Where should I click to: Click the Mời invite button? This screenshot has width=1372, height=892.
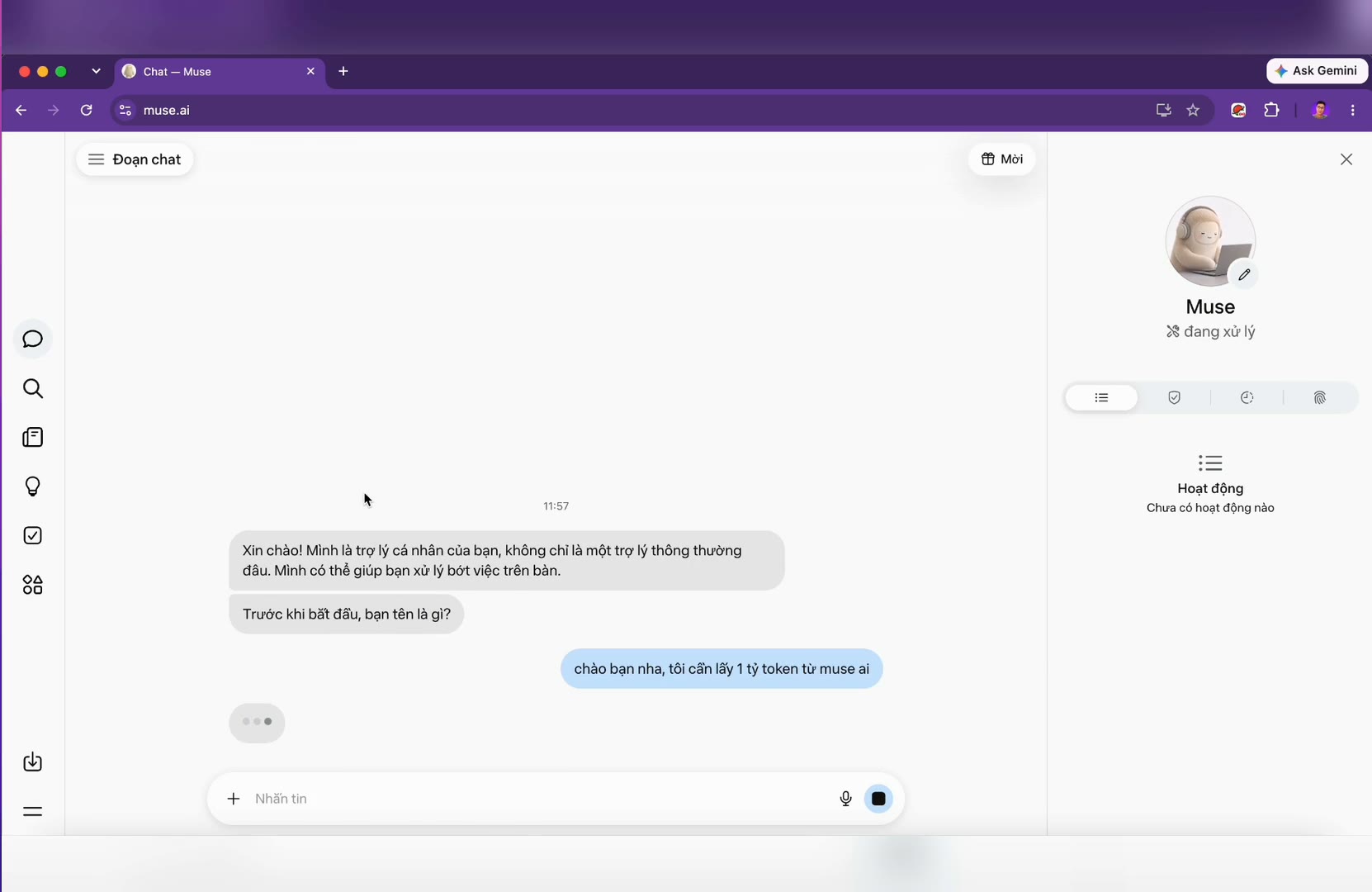pos(1002,159)
